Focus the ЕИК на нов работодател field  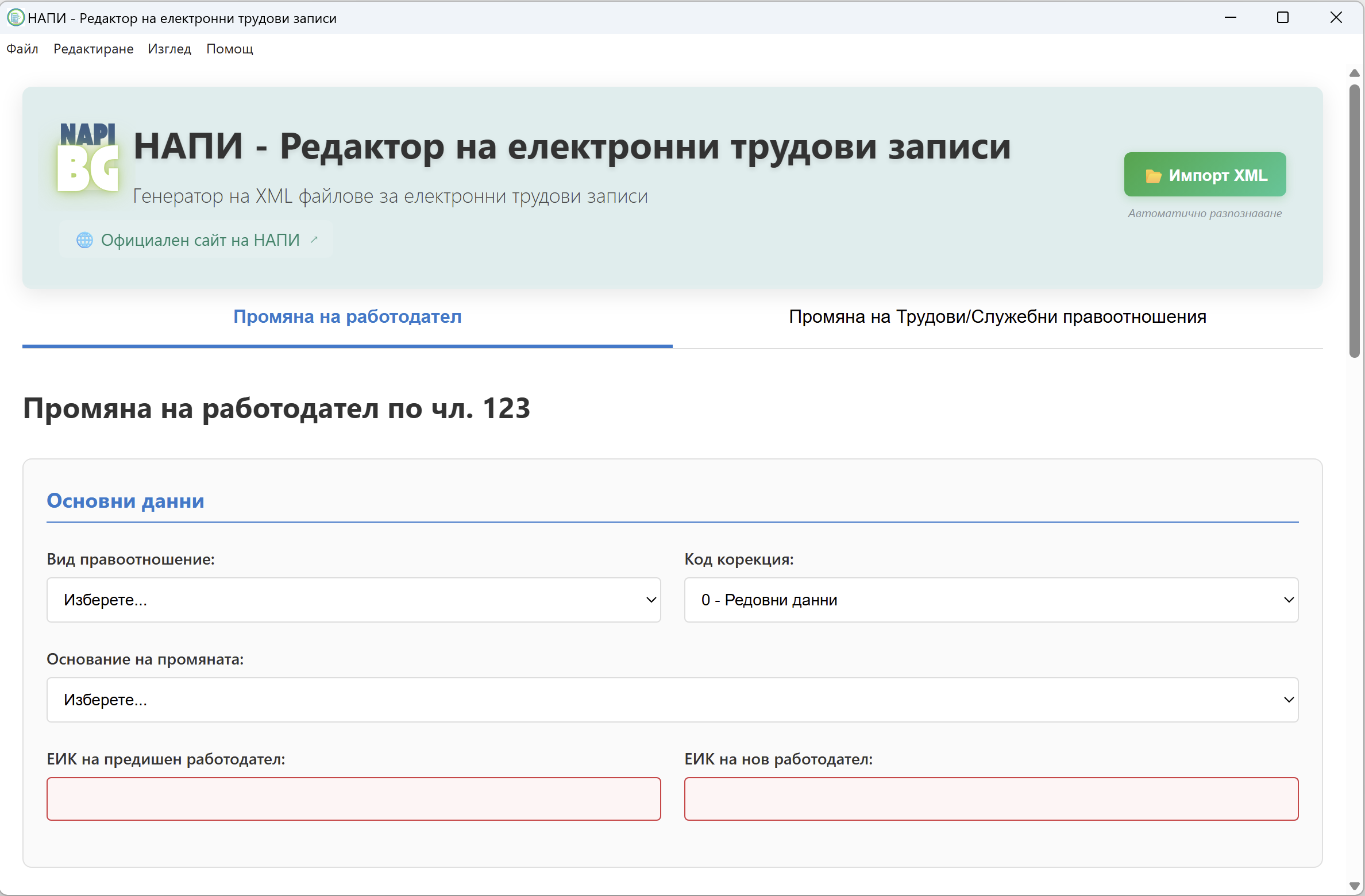tap(991, 799)
